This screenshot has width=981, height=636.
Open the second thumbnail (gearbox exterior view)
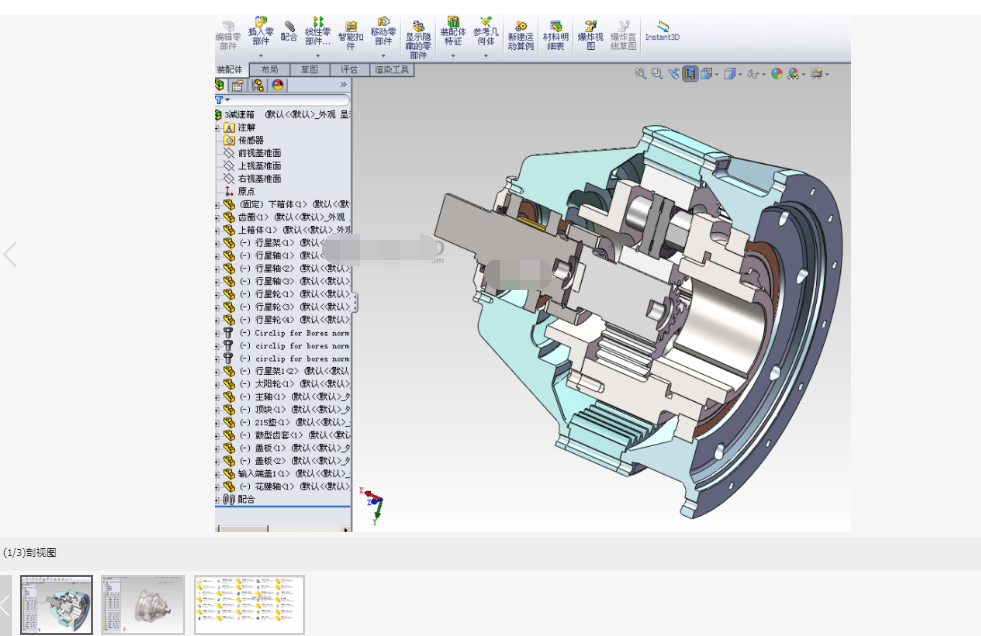point(143,605)
